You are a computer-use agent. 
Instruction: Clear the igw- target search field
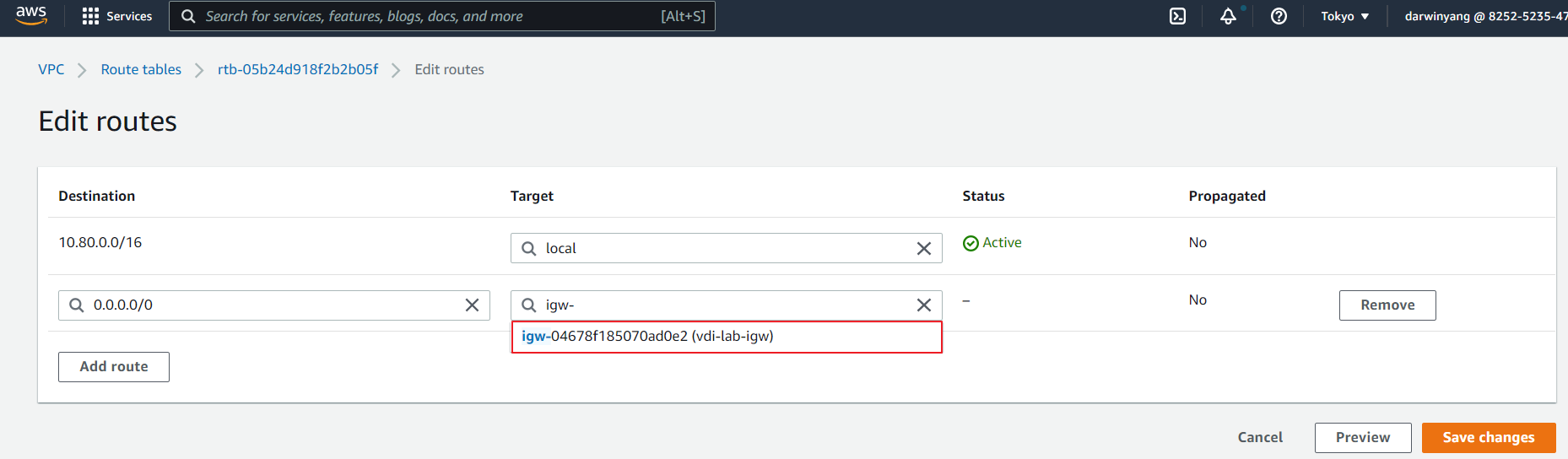(923, 305)
